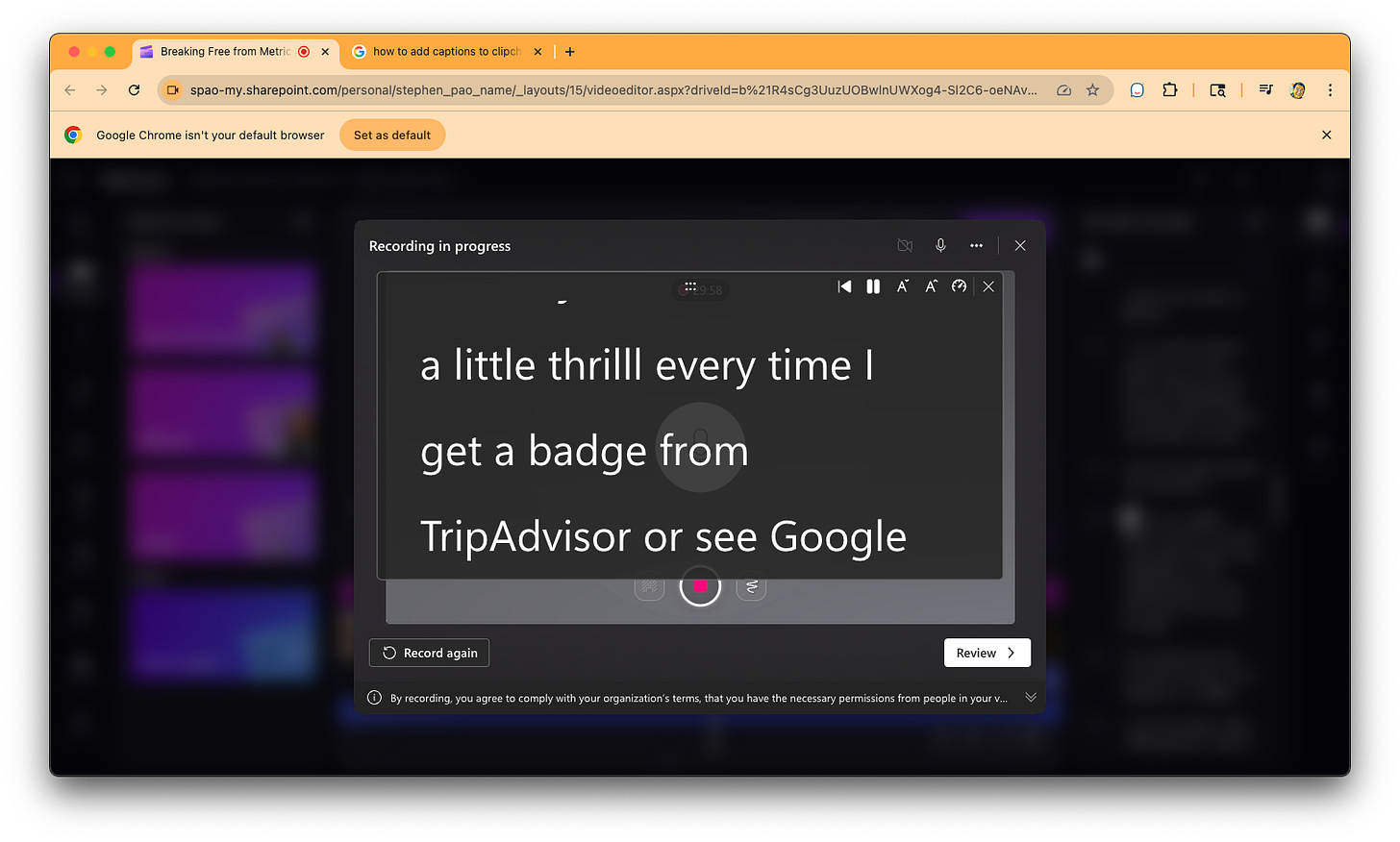The image size is (1400, 842).
Task: Open the Extensions puzzle menu
Action: [1169, 90]
